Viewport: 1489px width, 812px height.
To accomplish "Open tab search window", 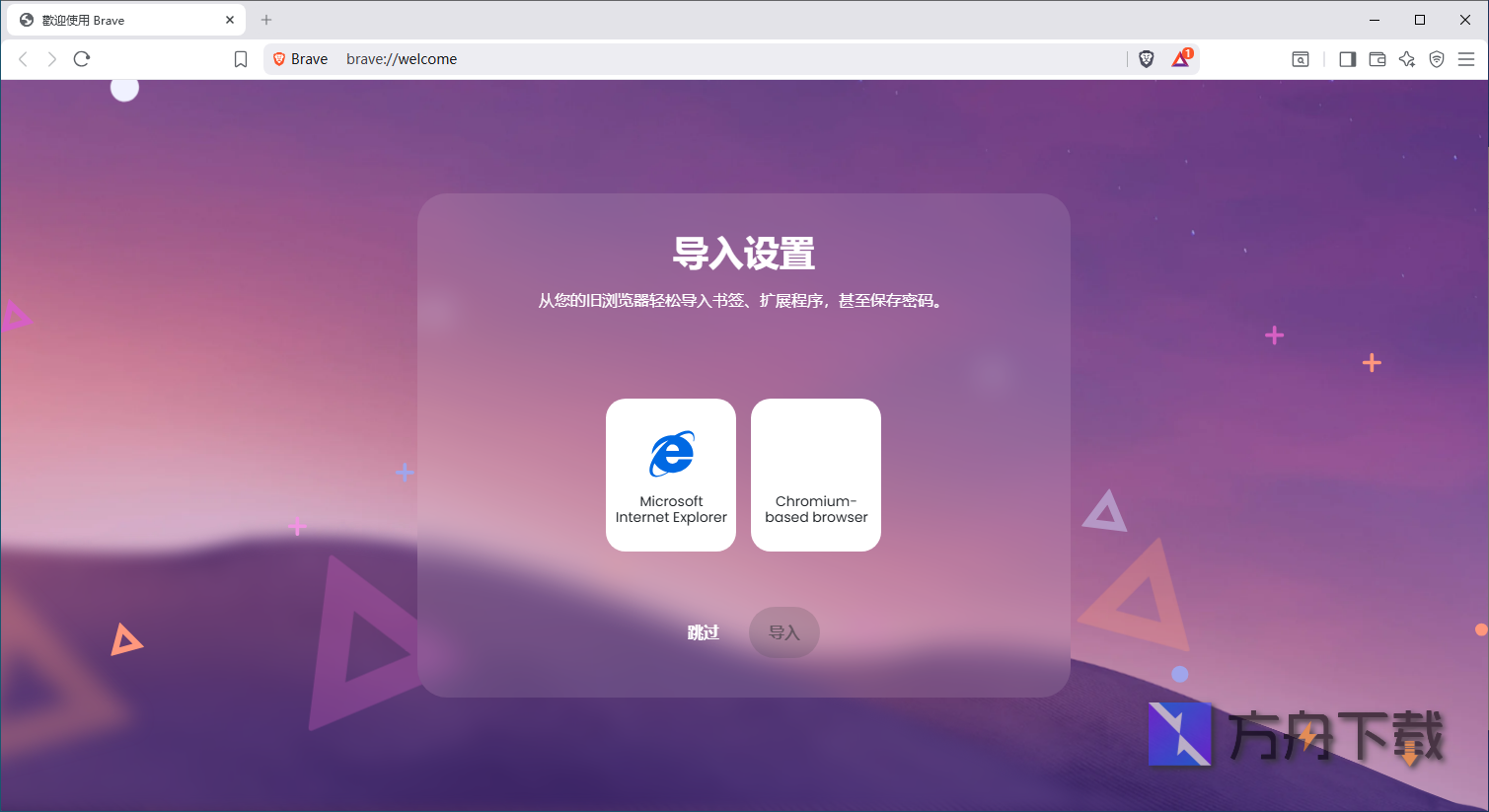I will (x=1301, y=59).
